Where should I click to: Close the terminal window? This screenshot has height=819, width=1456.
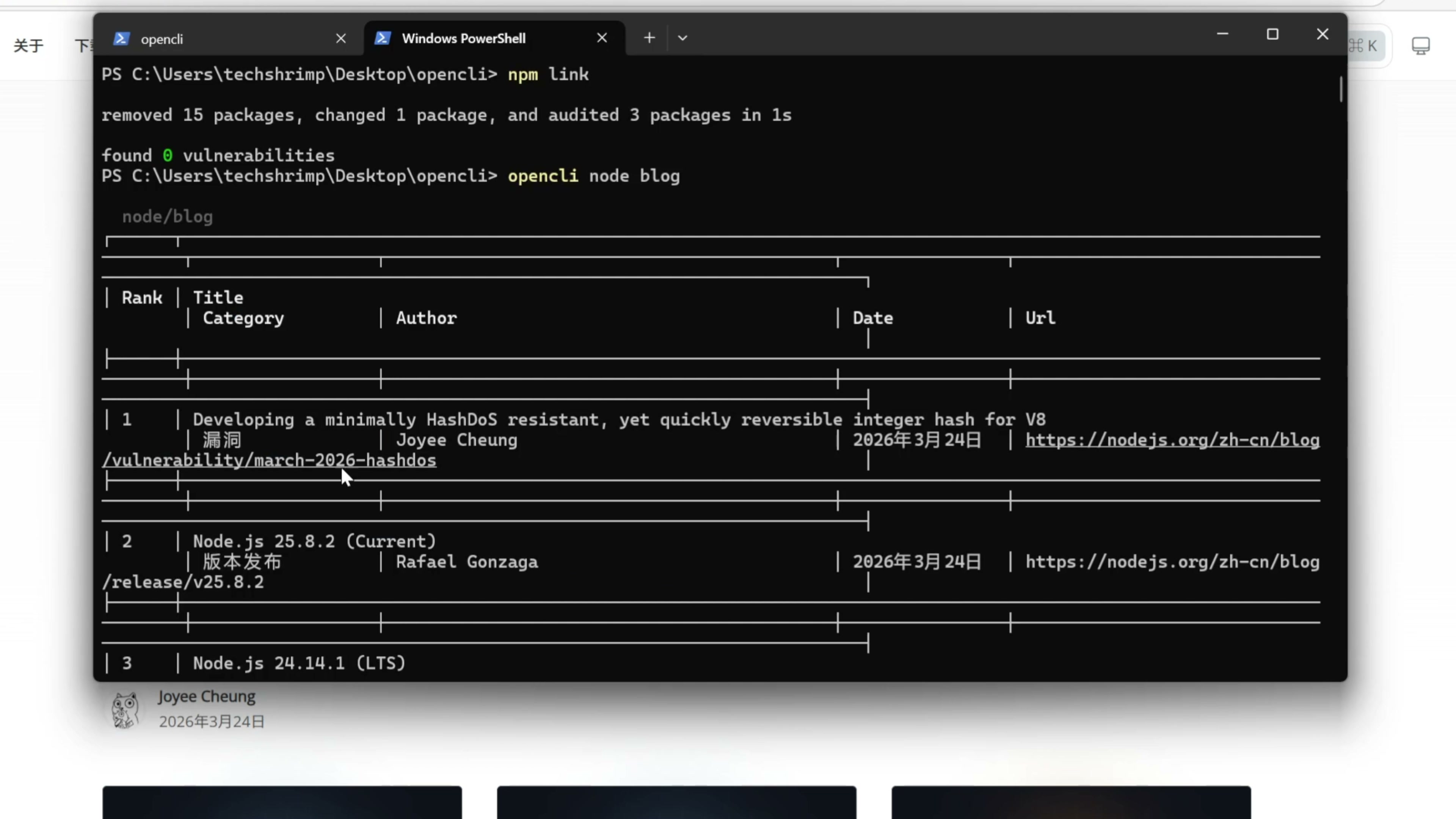[x=1322, y=35]
